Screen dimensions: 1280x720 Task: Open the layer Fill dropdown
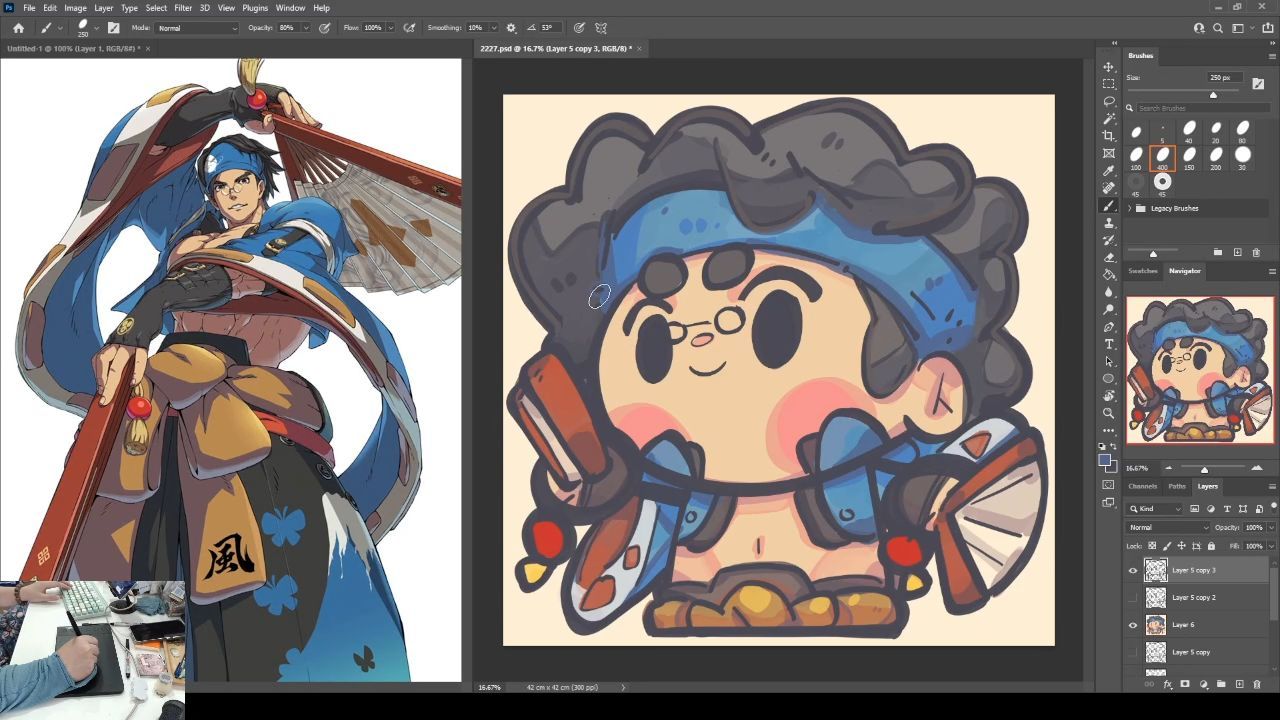[1271, 546]
